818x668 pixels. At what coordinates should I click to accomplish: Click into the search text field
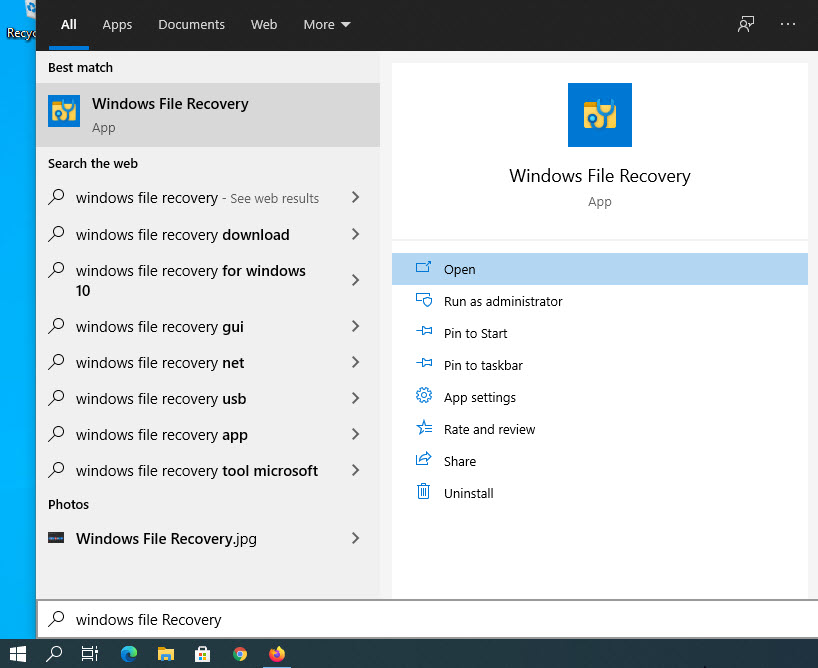(427, 619)
